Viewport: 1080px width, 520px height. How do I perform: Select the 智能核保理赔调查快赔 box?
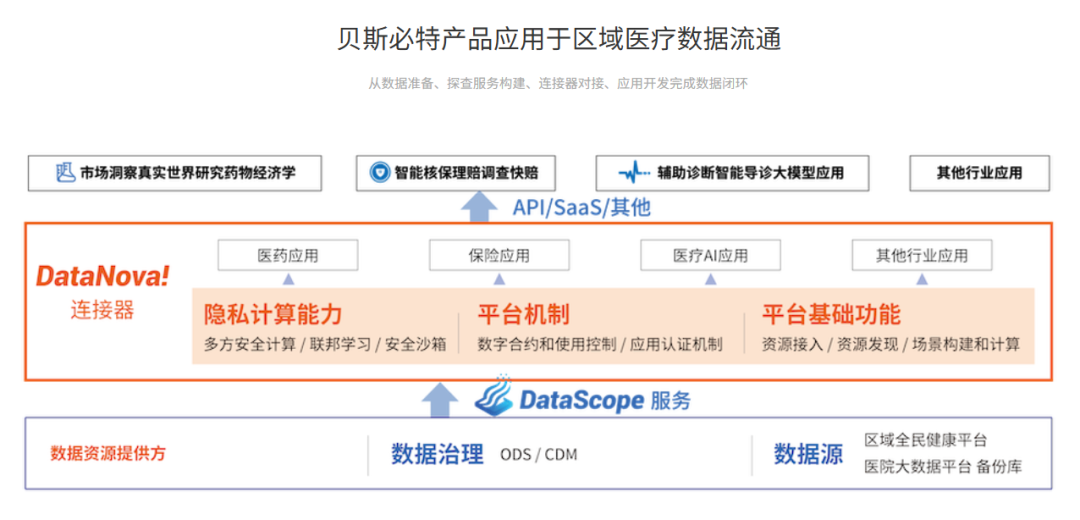click(x=456, y=173)
